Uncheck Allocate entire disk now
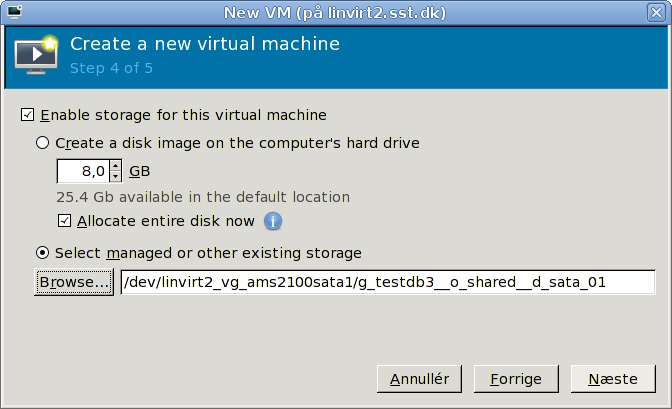Image resolution: width=672 pixels, height=409 pixels. pyautogui.click(x=64, y=221)
